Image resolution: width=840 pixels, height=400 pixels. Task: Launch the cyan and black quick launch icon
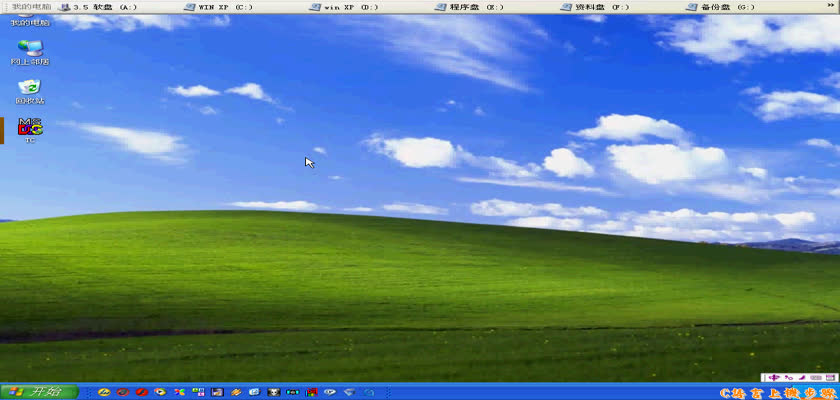(x=292, y=393)
